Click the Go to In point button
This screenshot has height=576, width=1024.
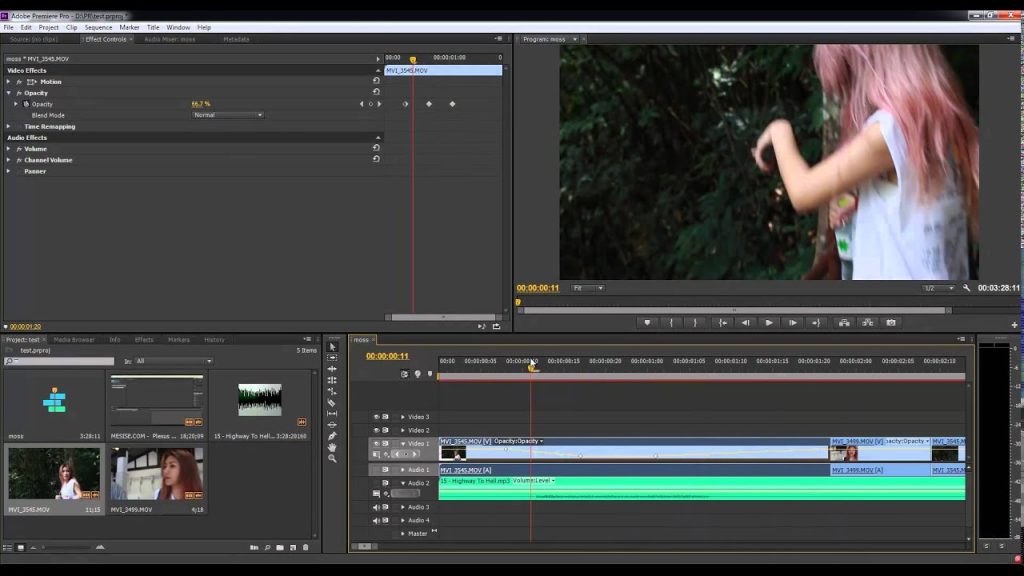722,323
